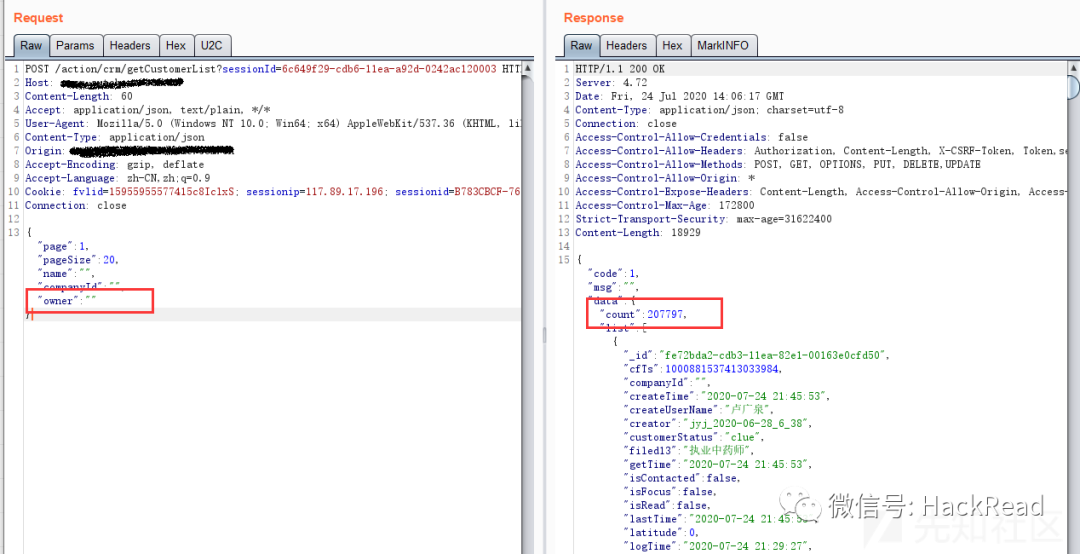Click the Date: Fri, 24 Jul 2020 header

click(x=679, y=96)
